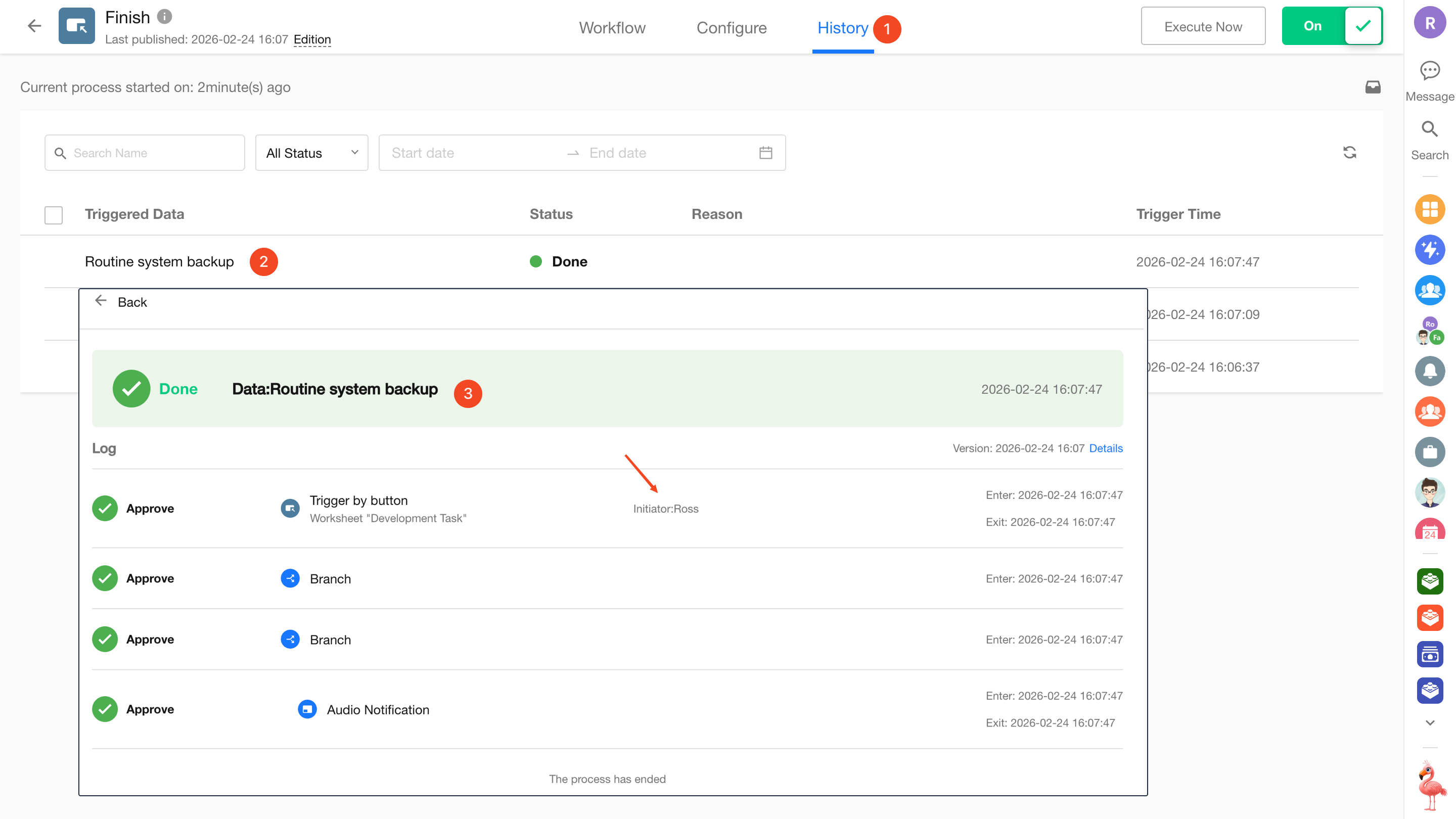1456x819 pixels.
Task: Open the version Details link
Action: pyautogui.click(x=1106, y=448)
